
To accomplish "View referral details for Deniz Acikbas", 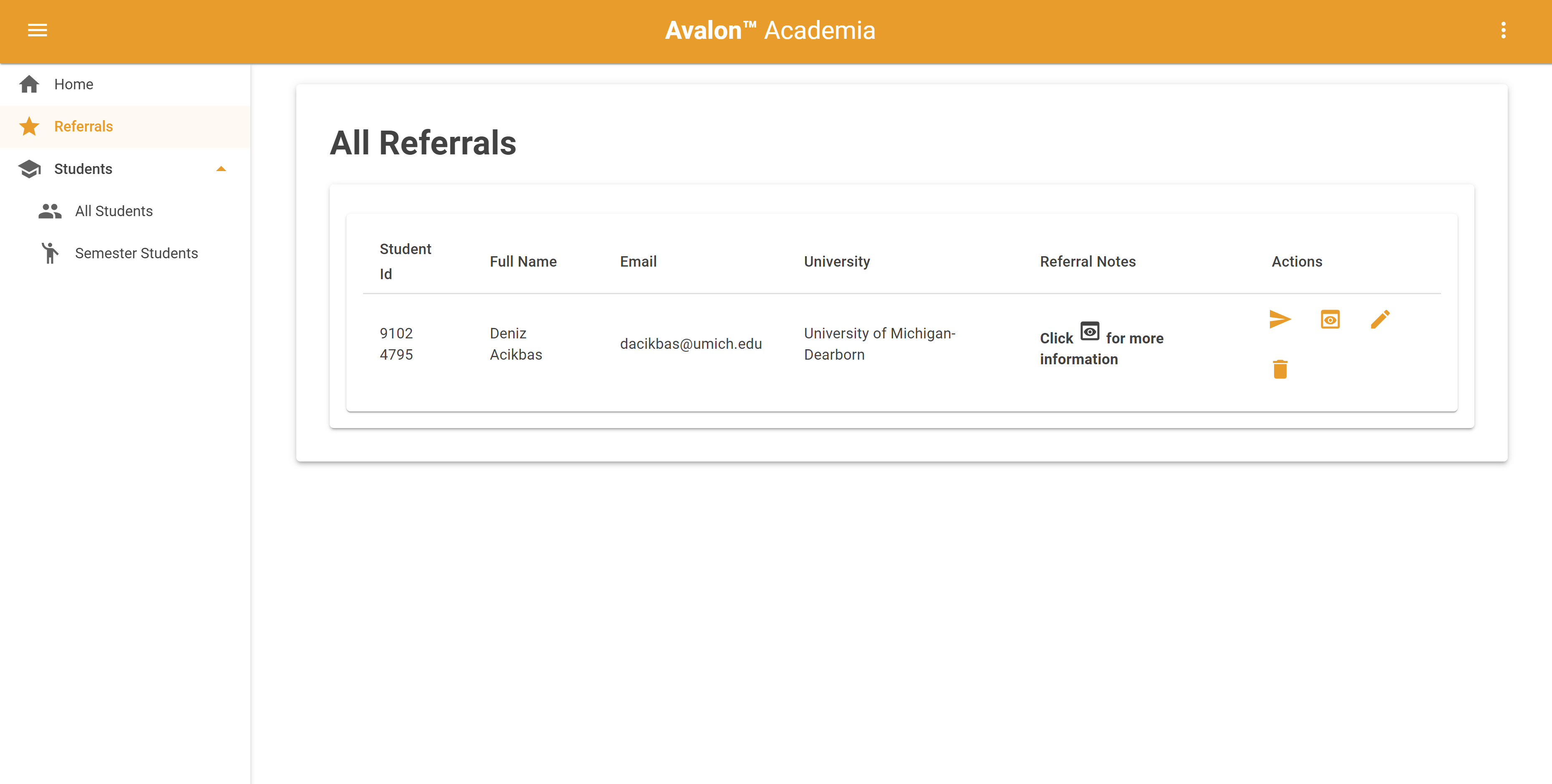I will (1330, 319).
